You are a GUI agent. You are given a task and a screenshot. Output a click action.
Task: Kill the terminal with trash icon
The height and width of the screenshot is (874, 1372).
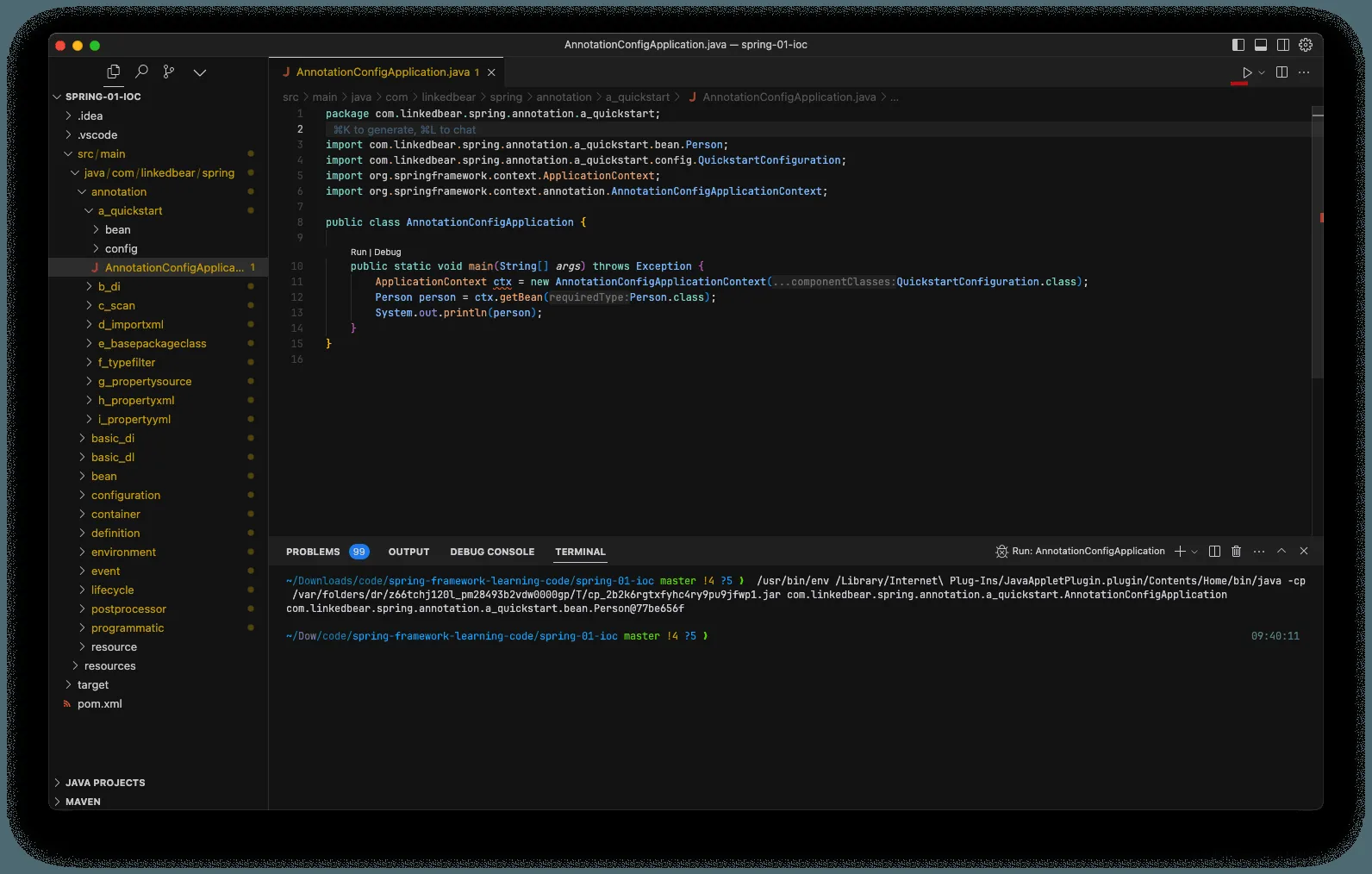click(x=1236, y=551)
